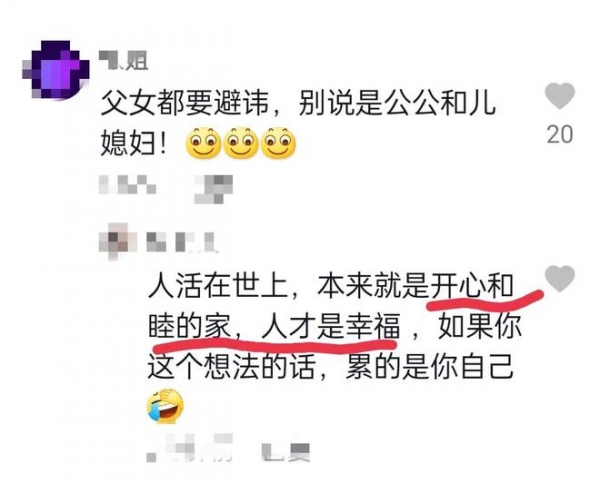Click the blurred timestamp below the laughing emoji
The image size is (600, 484).
point(190,448)
